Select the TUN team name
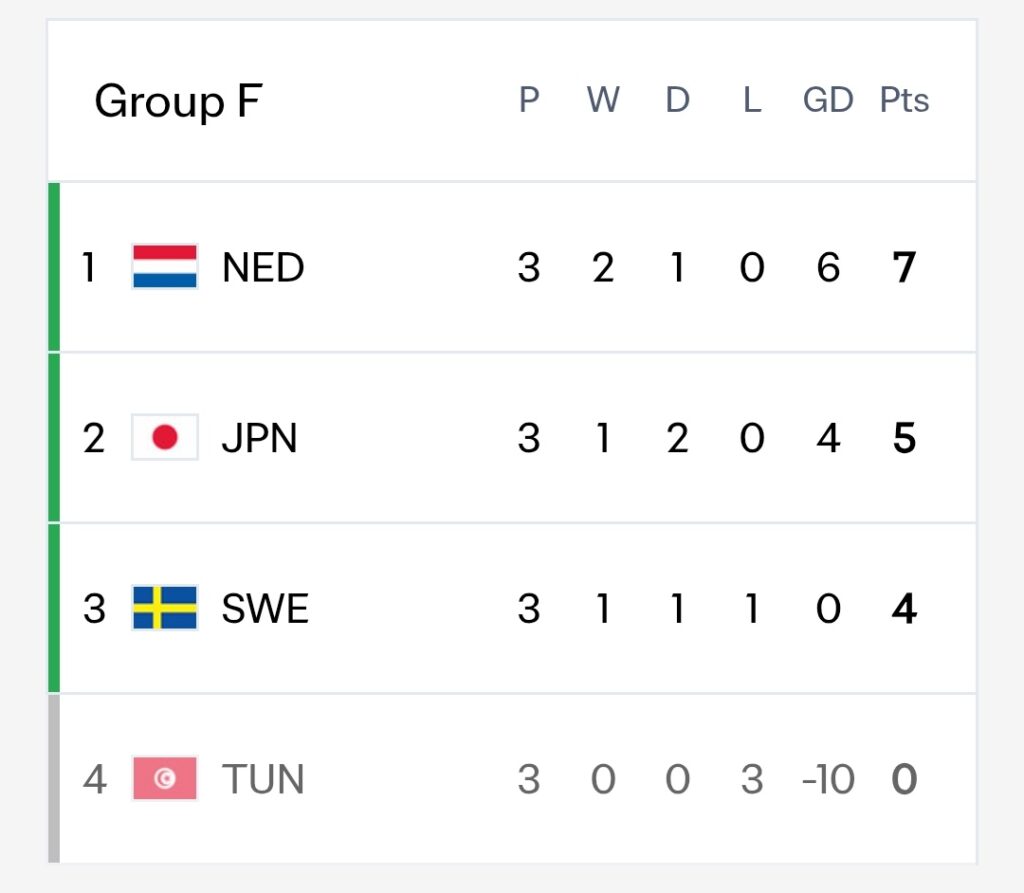 pyautogui.click(x=263, y=779)
